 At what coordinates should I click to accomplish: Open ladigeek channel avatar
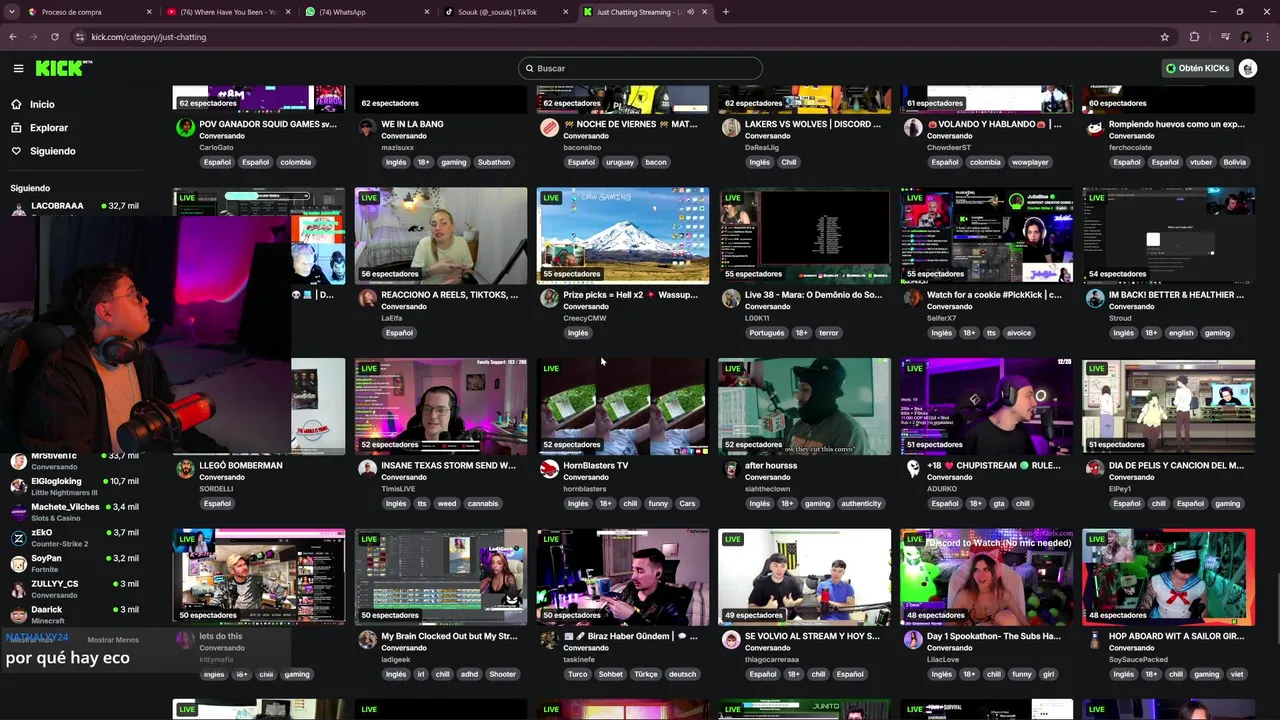[x=367, y=639]
